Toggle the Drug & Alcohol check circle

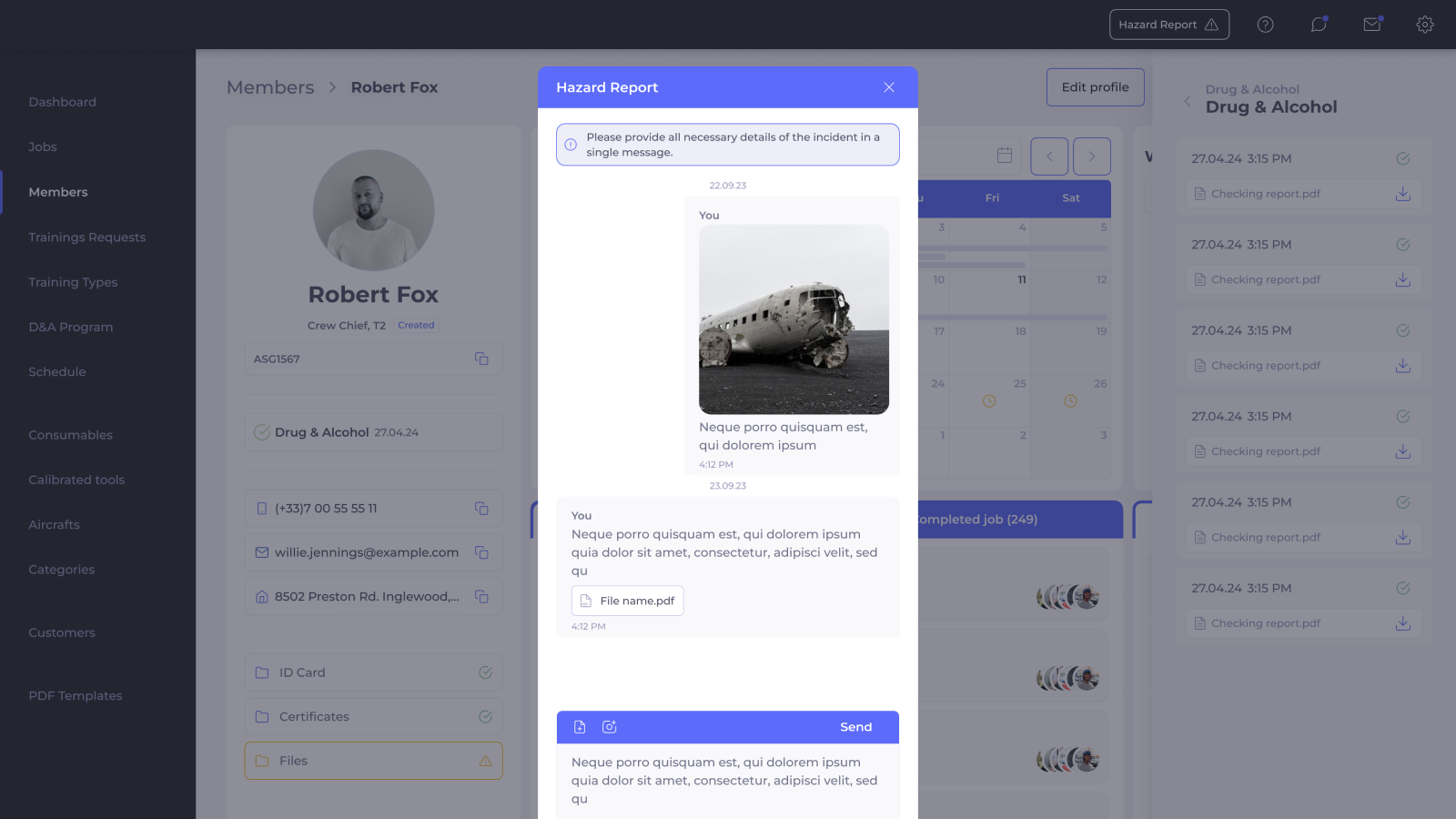pos(262,432)
